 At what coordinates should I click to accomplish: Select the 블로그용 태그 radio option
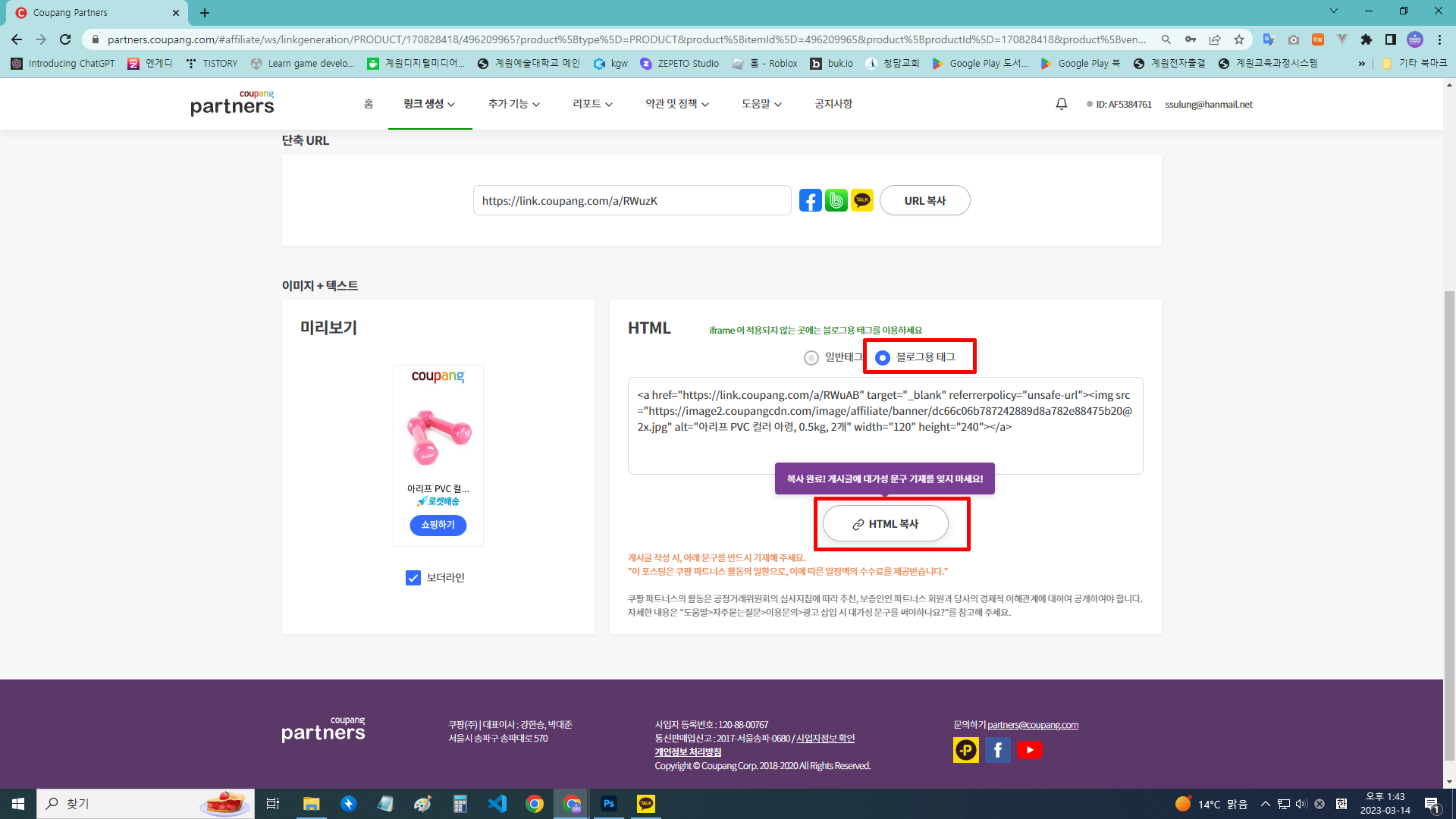[x=883, y=357]
